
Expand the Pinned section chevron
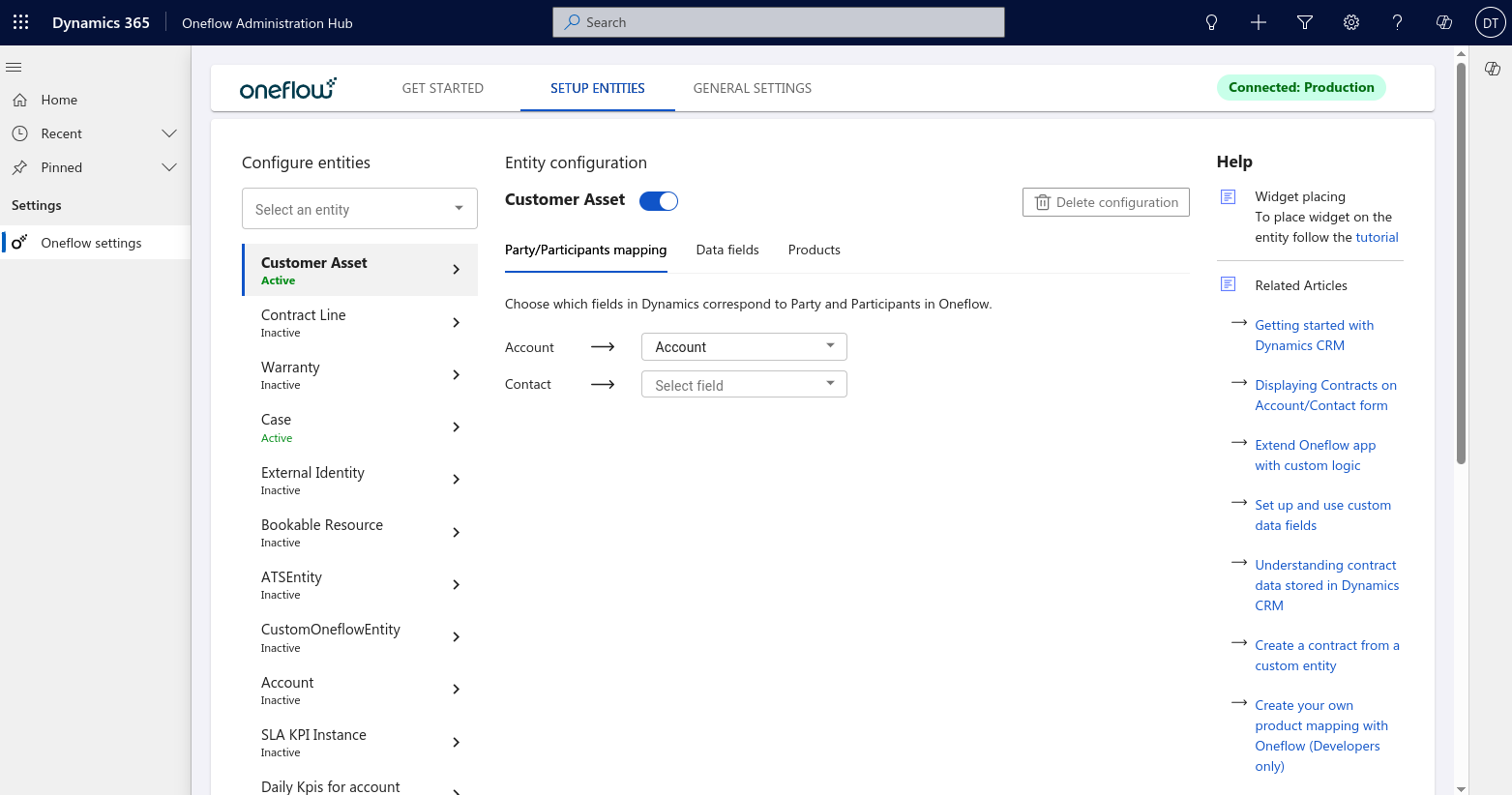(169, 167)
